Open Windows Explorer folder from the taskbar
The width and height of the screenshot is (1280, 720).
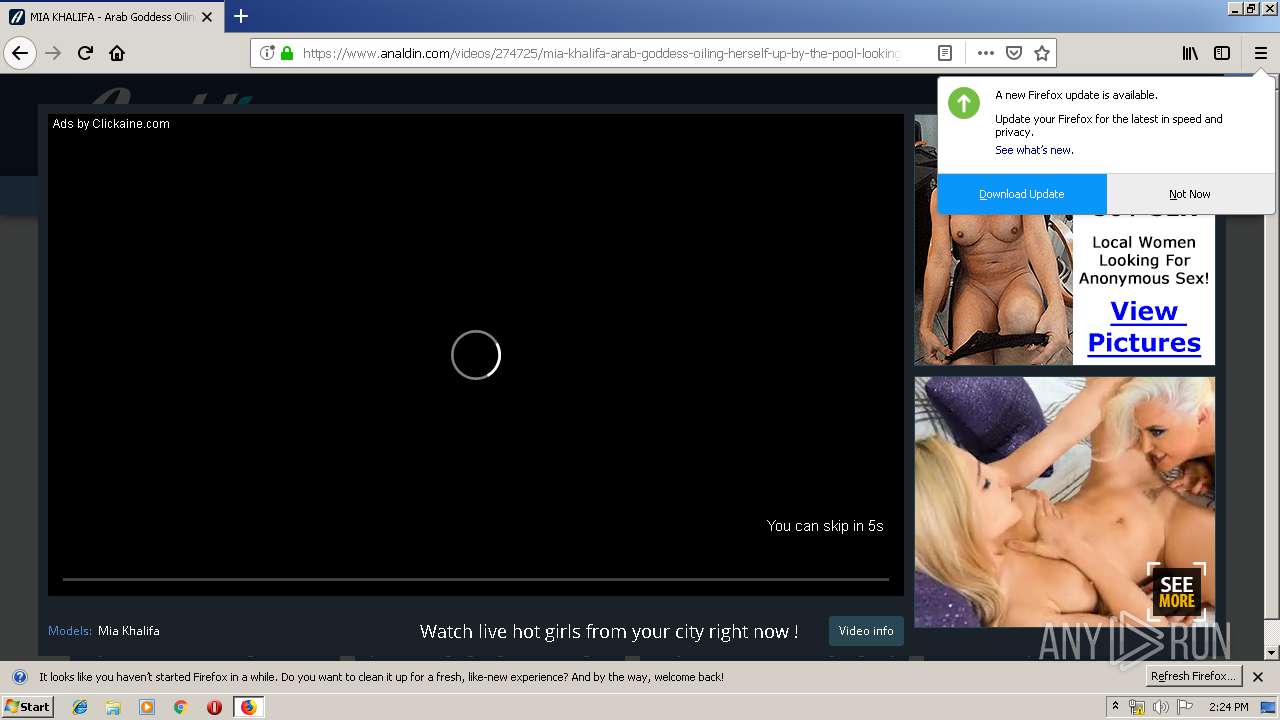coord(113,707)
